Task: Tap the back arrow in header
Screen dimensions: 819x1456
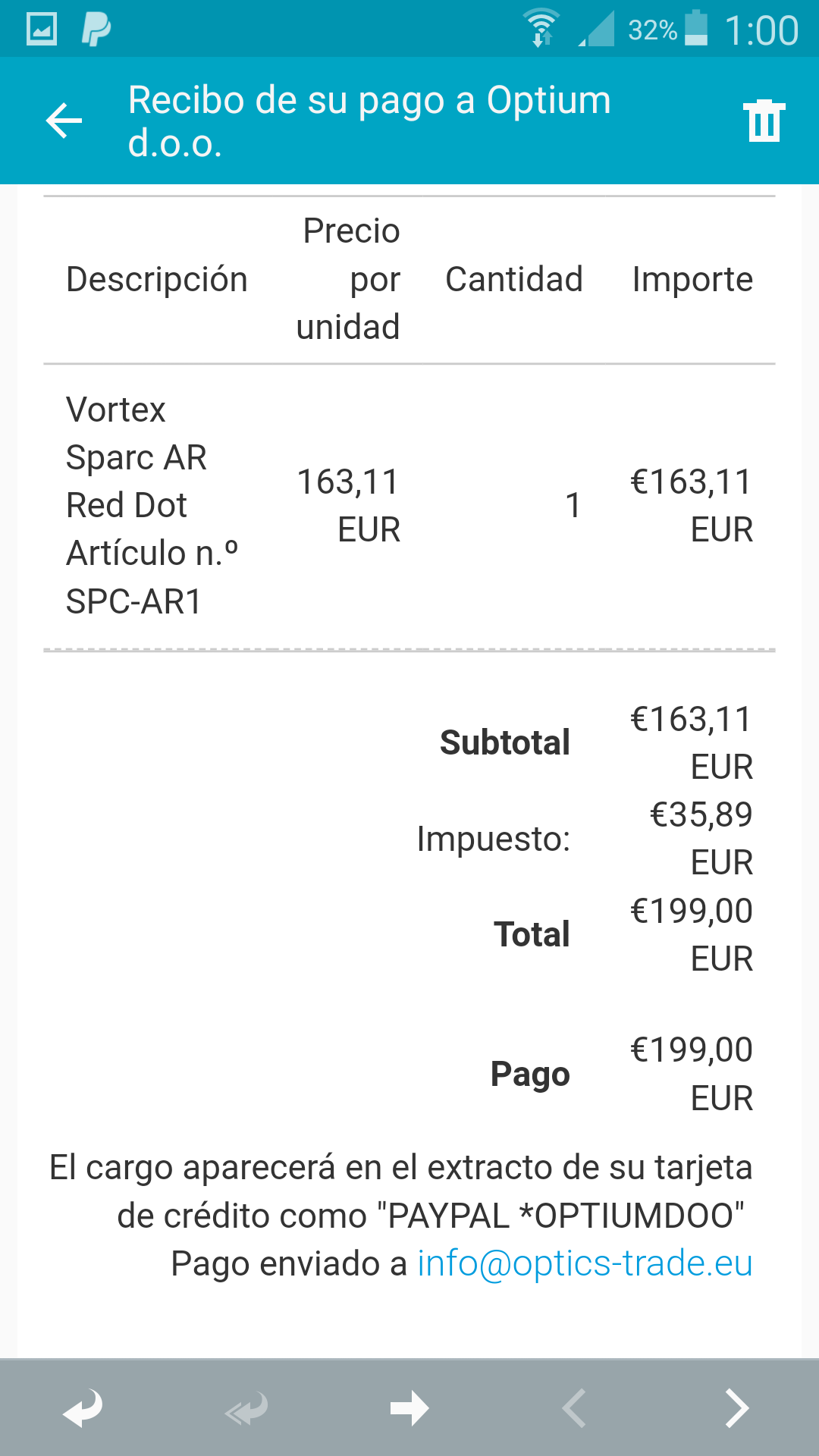Action: pyautogui.click(x=64, y=121)
